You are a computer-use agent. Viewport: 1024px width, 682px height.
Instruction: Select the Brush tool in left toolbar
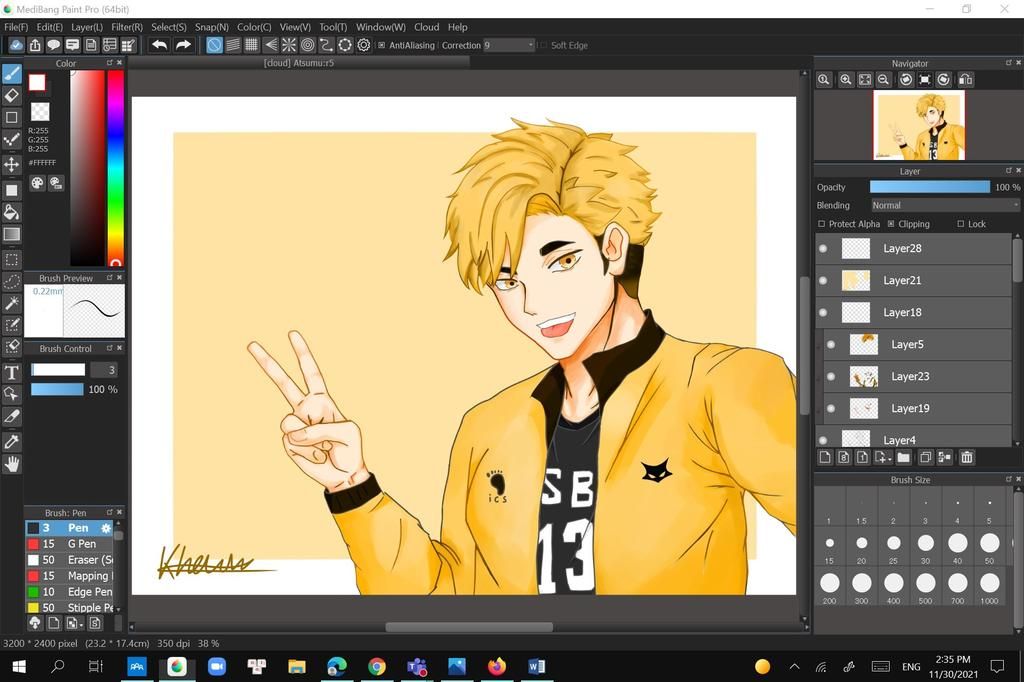click(x=12, y=73)
